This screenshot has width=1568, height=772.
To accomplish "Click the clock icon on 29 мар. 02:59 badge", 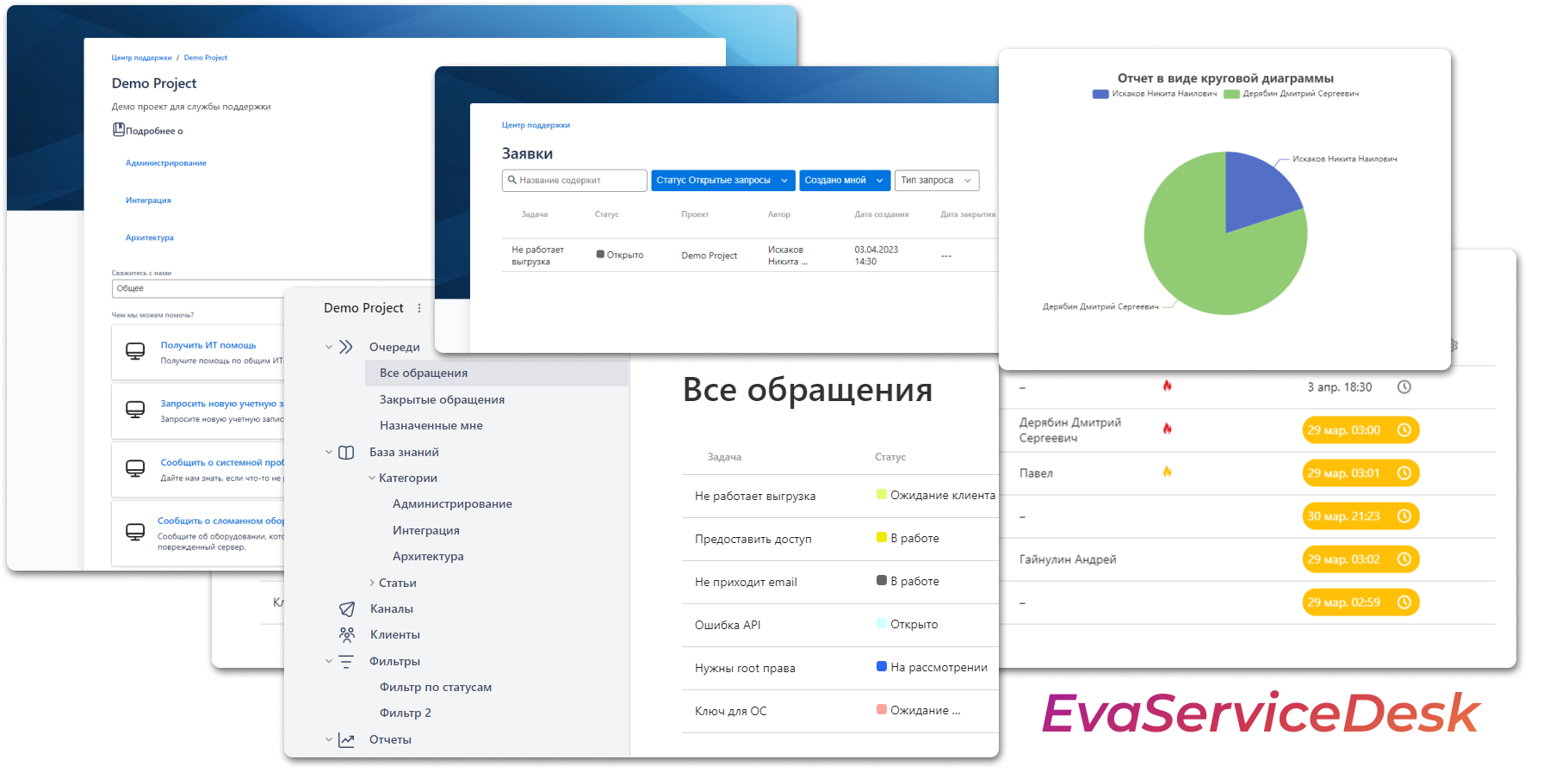I will pos(1404,602).
